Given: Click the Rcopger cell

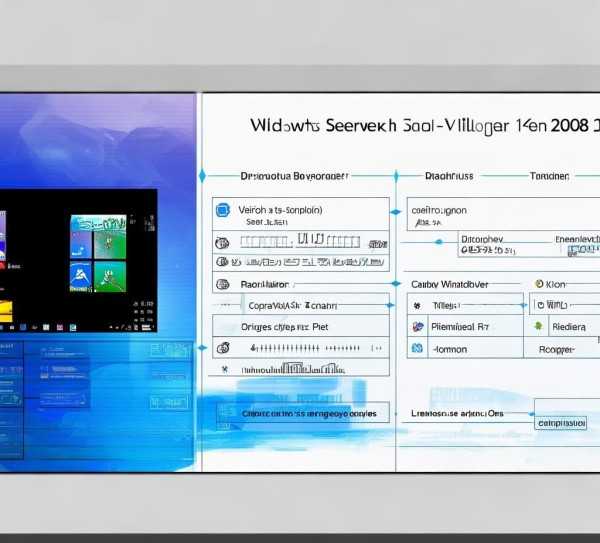Looking at the screenshot, I should click(x=562, y=349).
